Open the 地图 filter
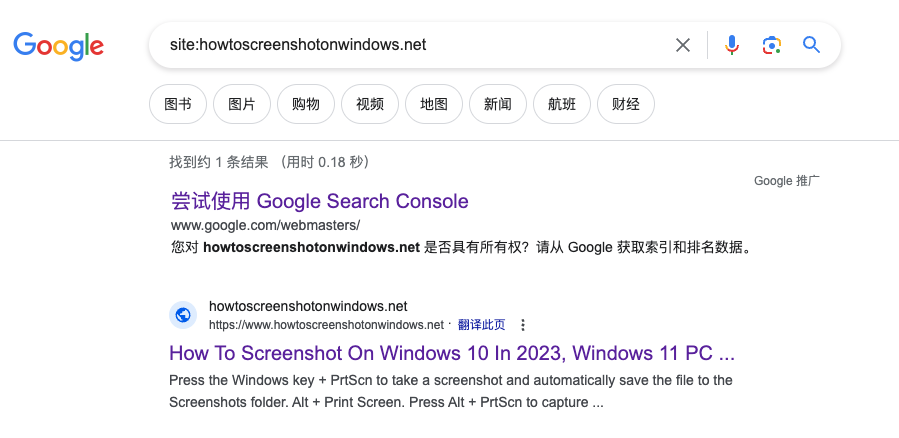 (434, 104)
